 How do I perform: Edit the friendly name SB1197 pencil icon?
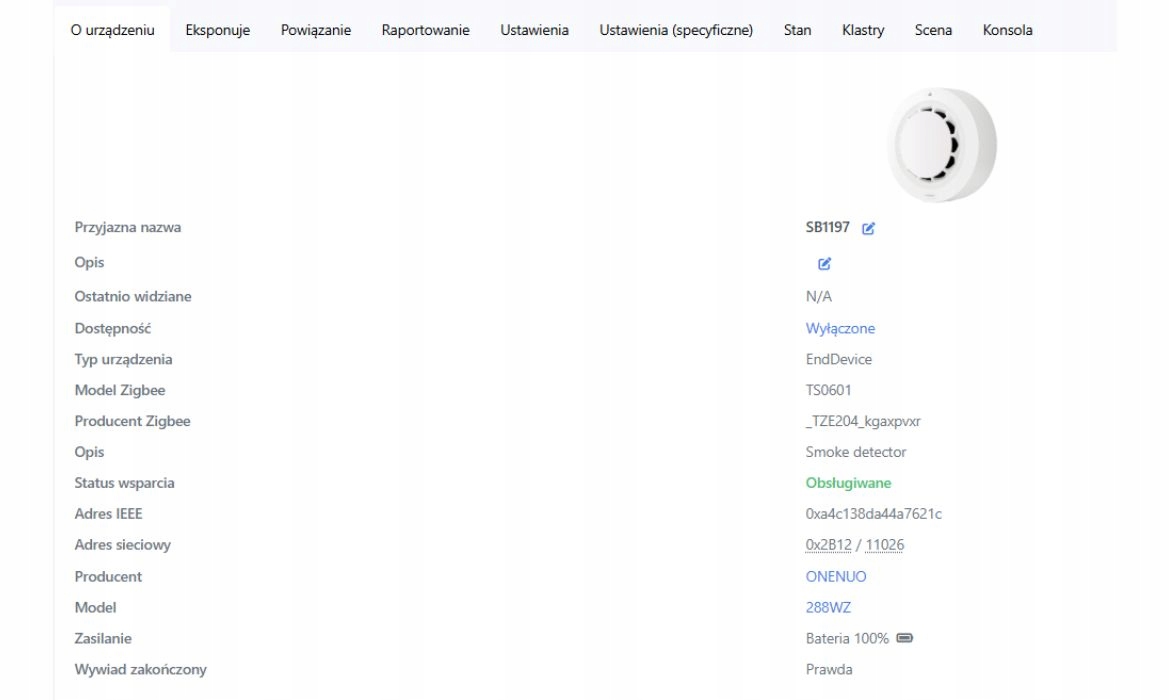(x=868, y=228)
